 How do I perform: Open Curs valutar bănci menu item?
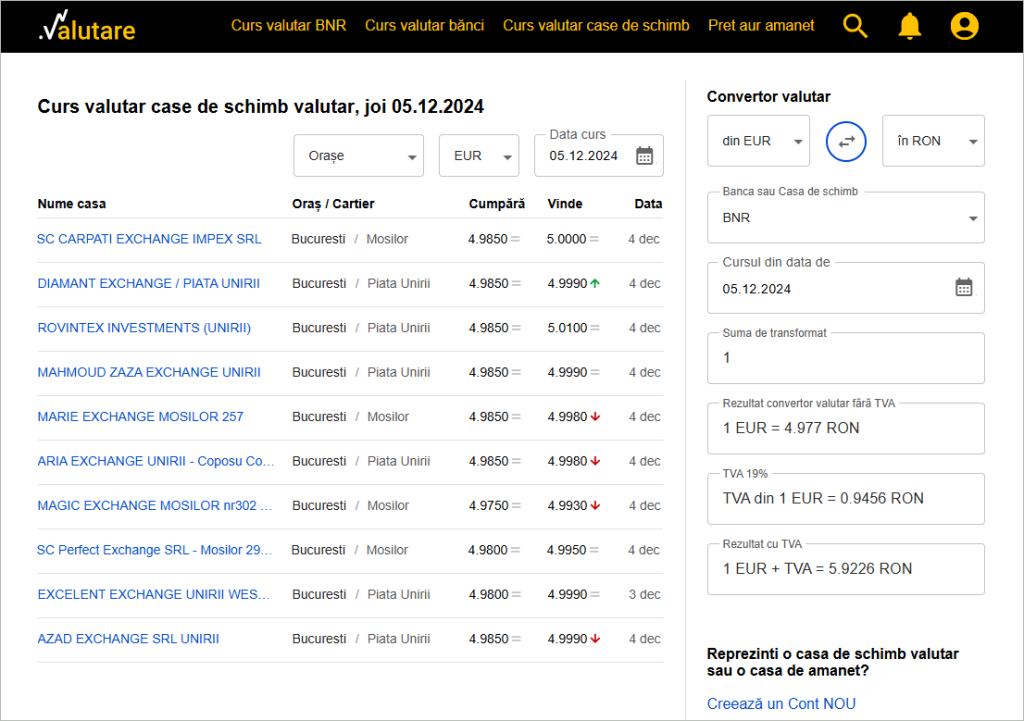pos(424,26)
